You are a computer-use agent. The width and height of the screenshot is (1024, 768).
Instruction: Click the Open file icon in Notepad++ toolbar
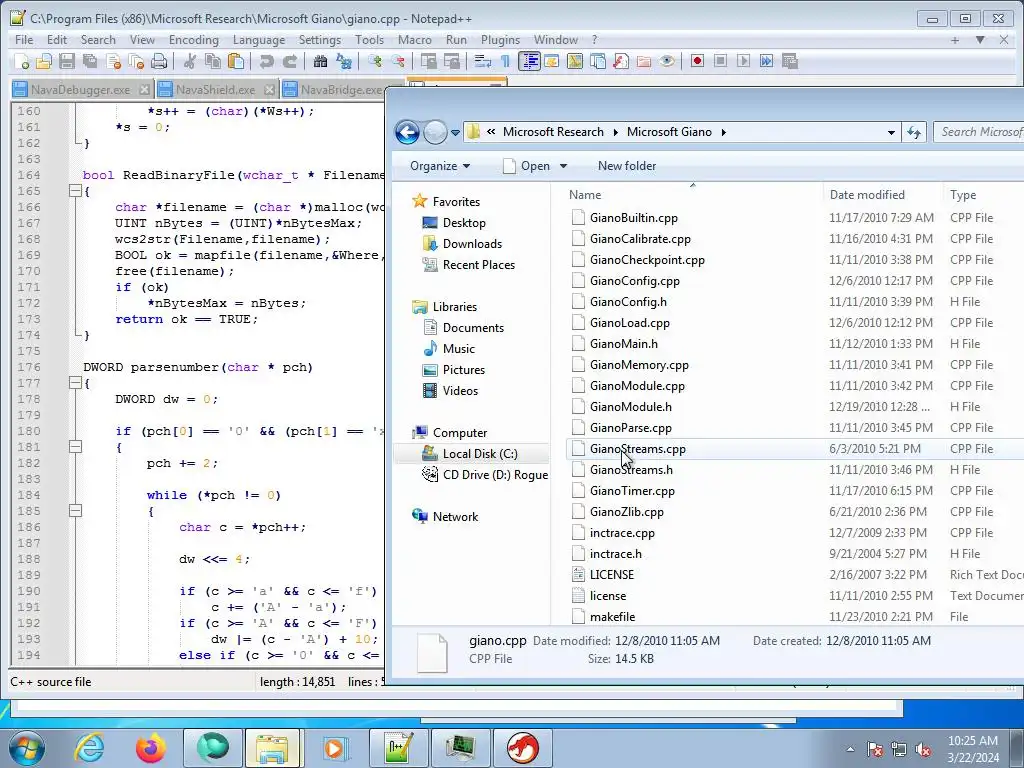click(44, 61)
